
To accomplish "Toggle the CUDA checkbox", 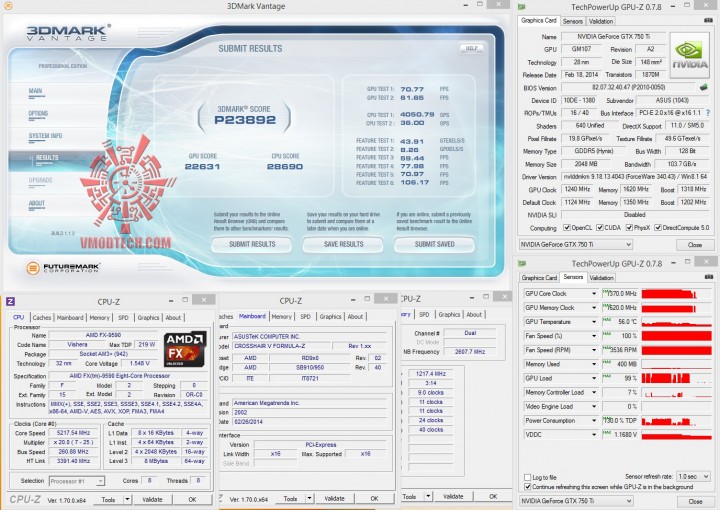I will point(600,228).
